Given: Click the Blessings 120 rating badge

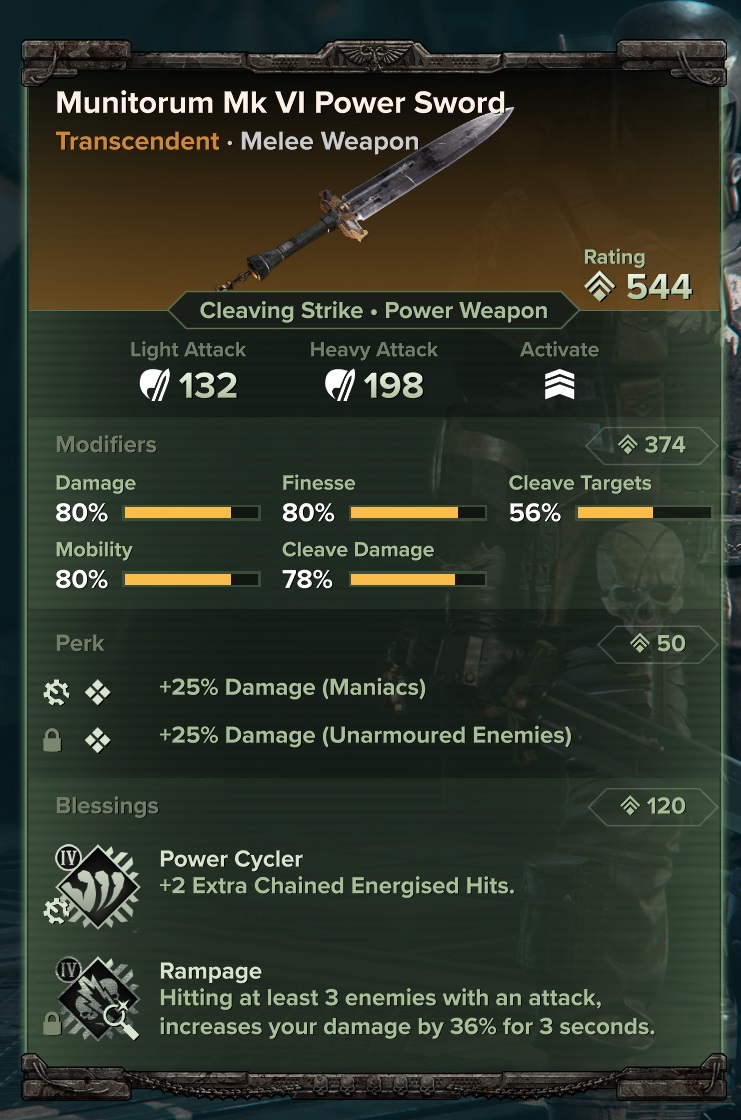Looking at the screenshot, I should pyautogui.click(x=653, y=806).
